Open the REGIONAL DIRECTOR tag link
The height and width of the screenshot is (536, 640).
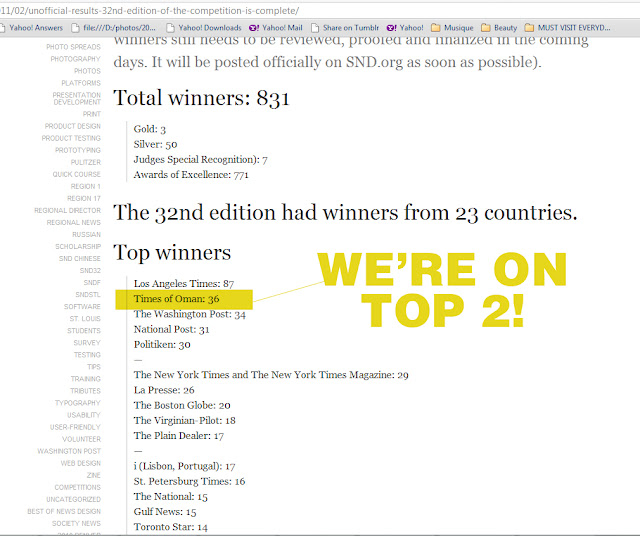(x=68, y=210)
